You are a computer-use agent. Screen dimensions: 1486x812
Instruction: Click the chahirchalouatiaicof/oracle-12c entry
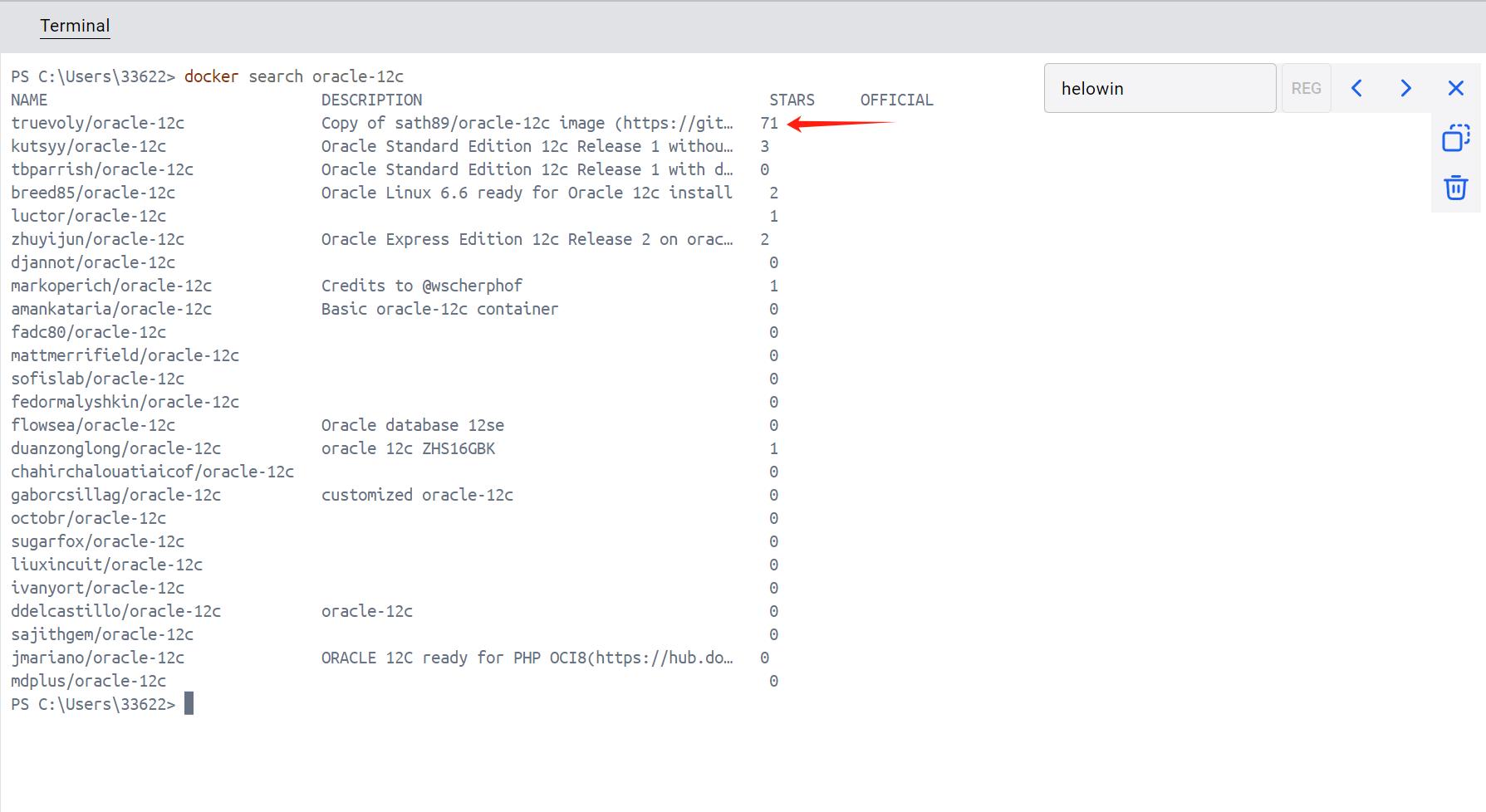pos(152,472)
